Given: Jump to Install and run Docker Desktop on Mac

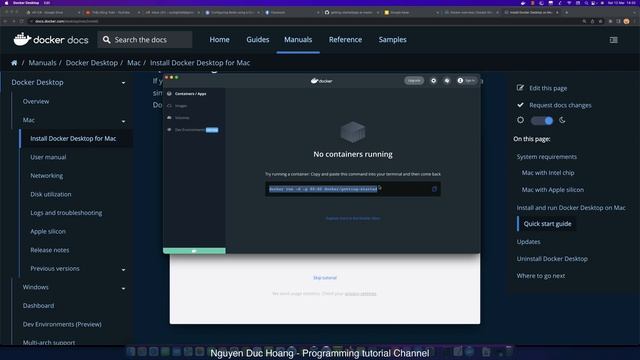Looking at the screenshot, I should pyautogui.click(x=571, y=208).
